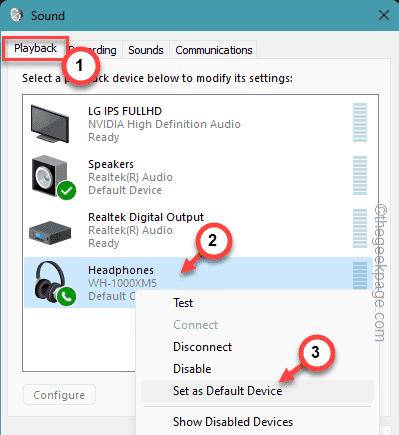Select the Headphones device name
The image size is (399, 435).
[x=121, y=270]
